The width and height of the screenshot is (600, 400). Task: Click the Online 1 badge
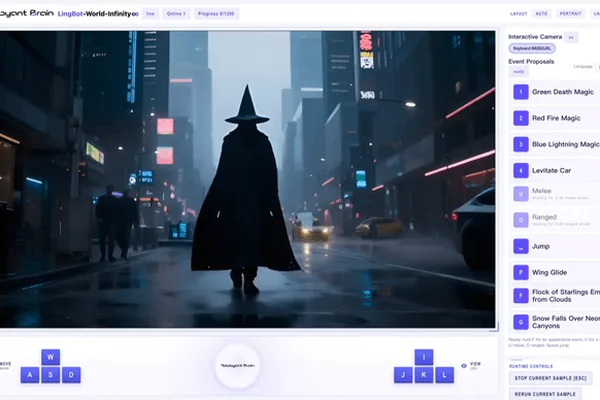(176, 14)
